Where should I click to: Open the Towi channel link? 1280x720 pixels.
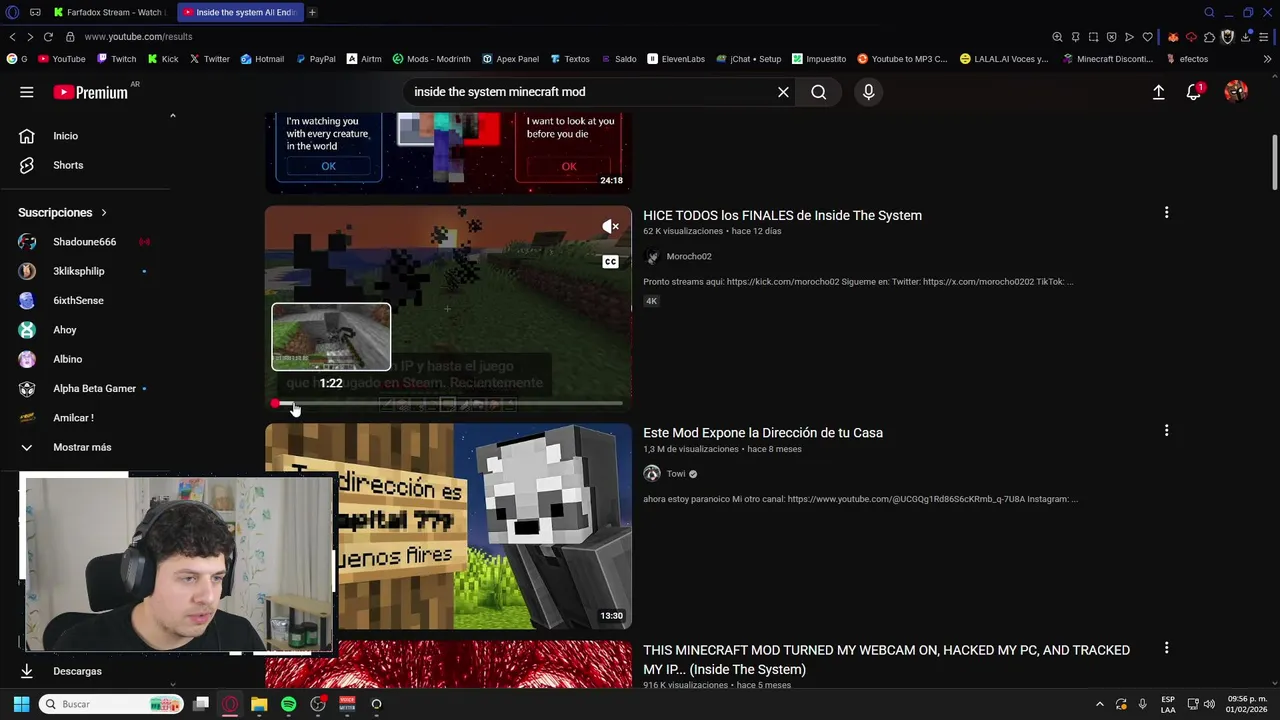[676, 474]
